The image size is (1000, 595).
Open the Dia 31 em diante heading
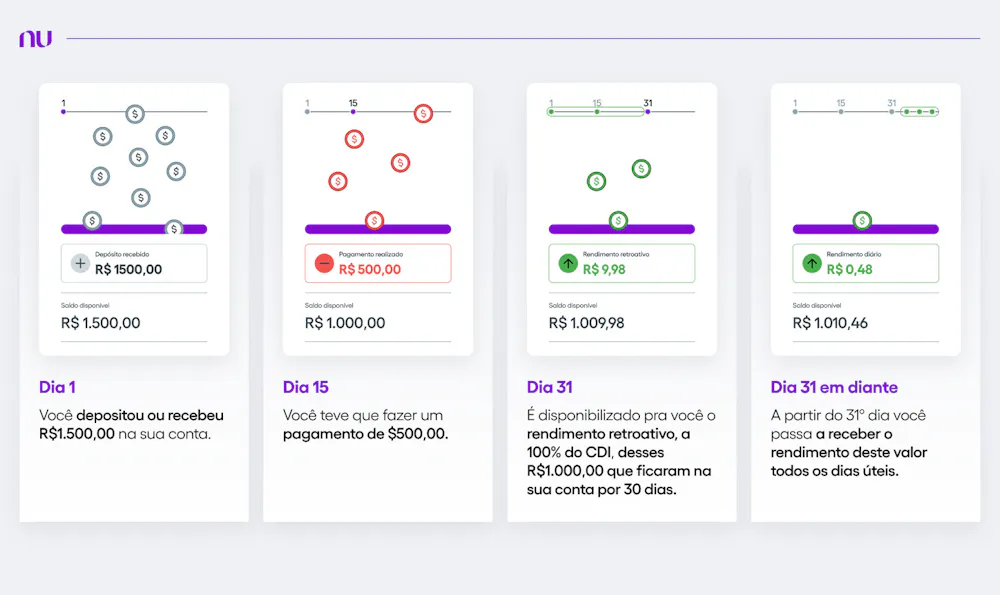834,387
